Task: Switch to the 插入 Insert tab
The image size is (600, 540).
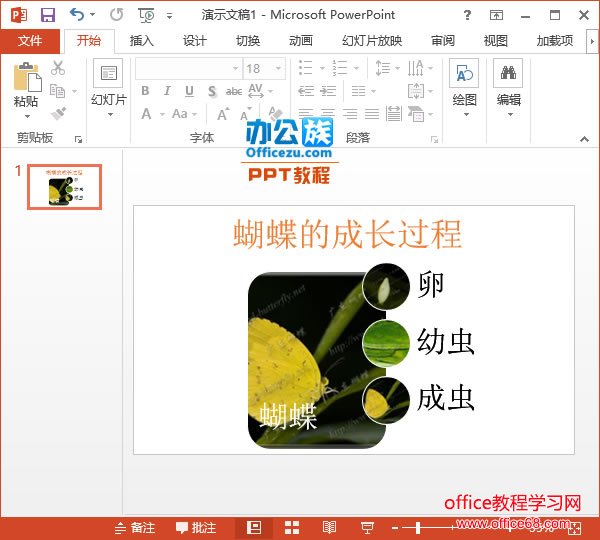Action: tap(142, 41)
